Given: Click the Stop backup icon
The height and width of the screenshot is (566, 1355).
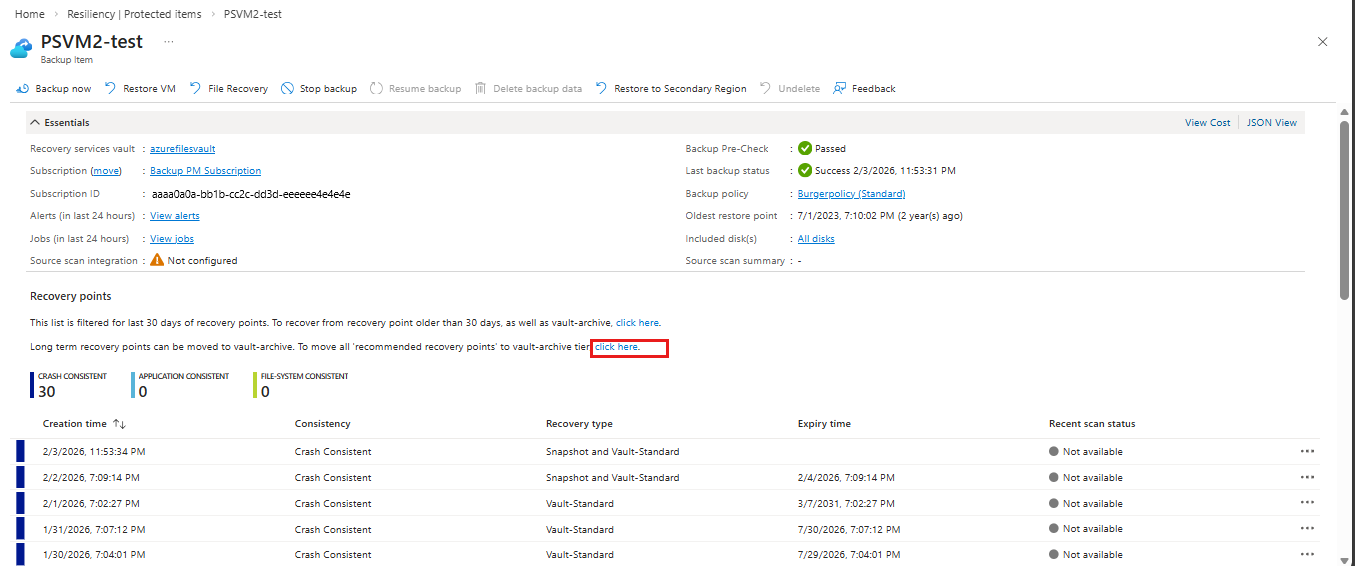Looking at the screenshot, I should [287, 89].
